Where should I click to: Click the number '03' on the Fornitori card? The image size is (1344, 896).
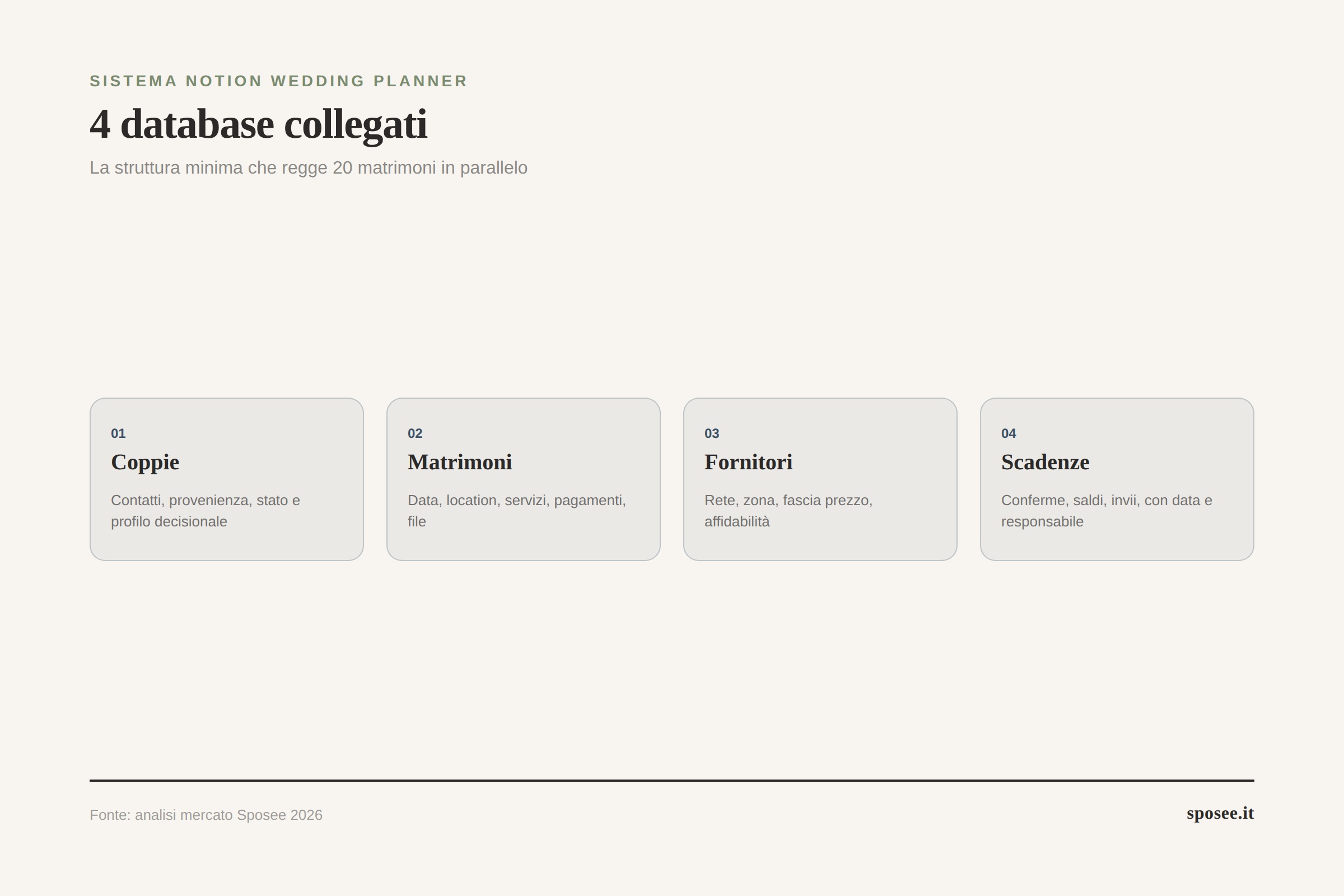(x=712, y=433)
